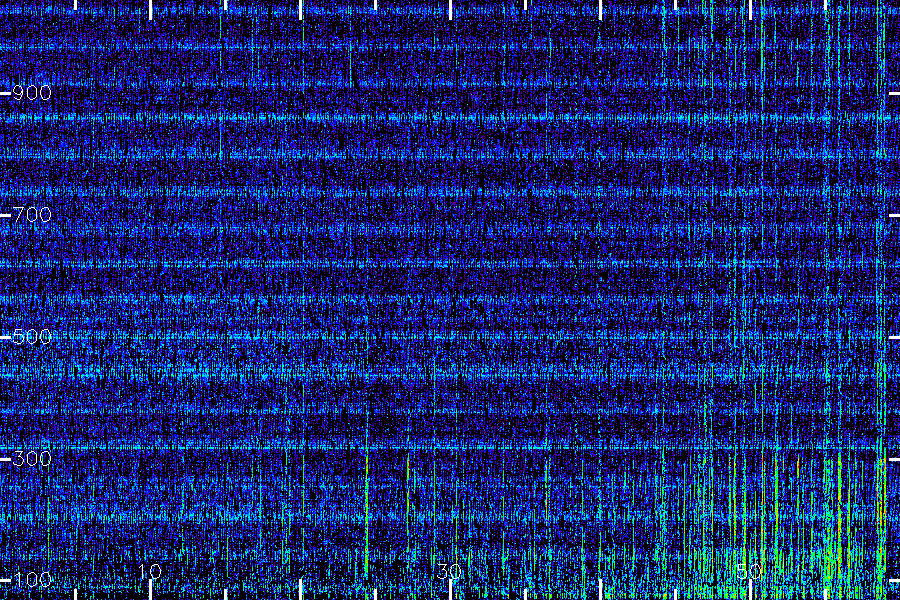Image resolution: width=900 pixels, height=600 pixels.
Task: Click the 10 time axis label
Action: pyautogui.click(x=150, y=571)
